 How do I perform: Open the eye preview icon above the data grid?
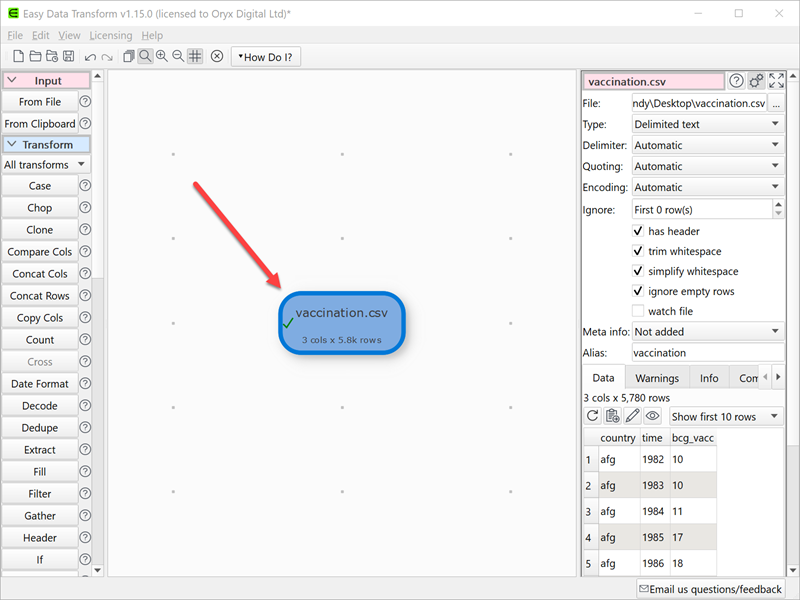(653, 415)
